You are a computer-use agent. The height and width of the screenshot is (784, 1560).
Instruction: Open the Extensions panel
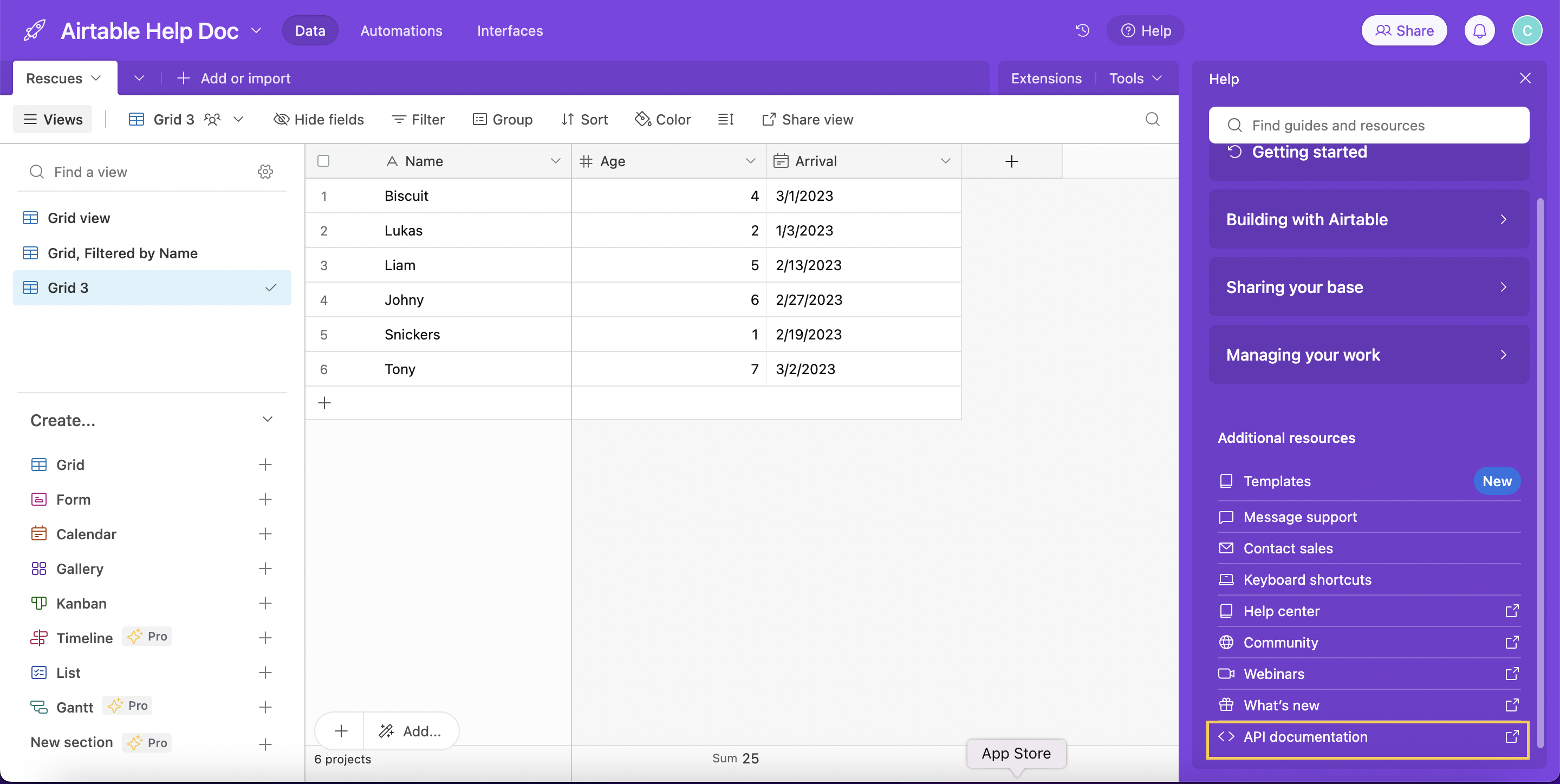click(x=1046, y=78)
